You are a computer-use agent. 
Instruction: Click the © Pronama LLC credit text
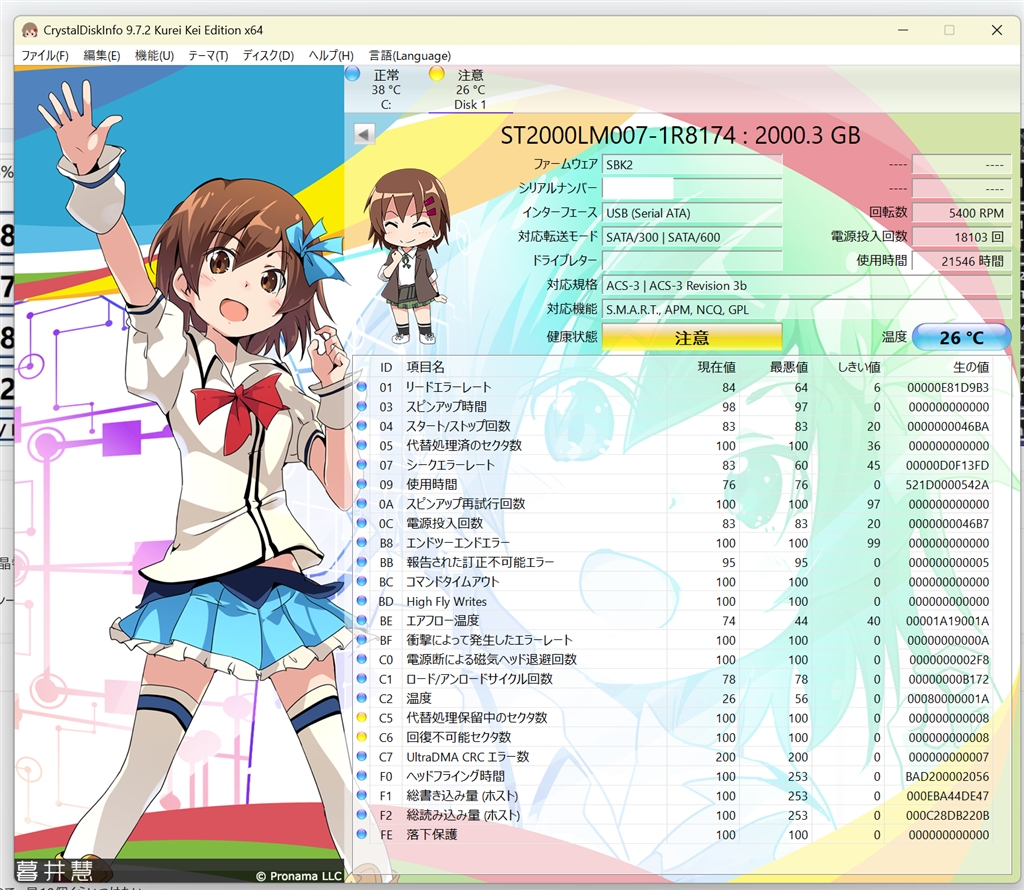click(298, 876)
